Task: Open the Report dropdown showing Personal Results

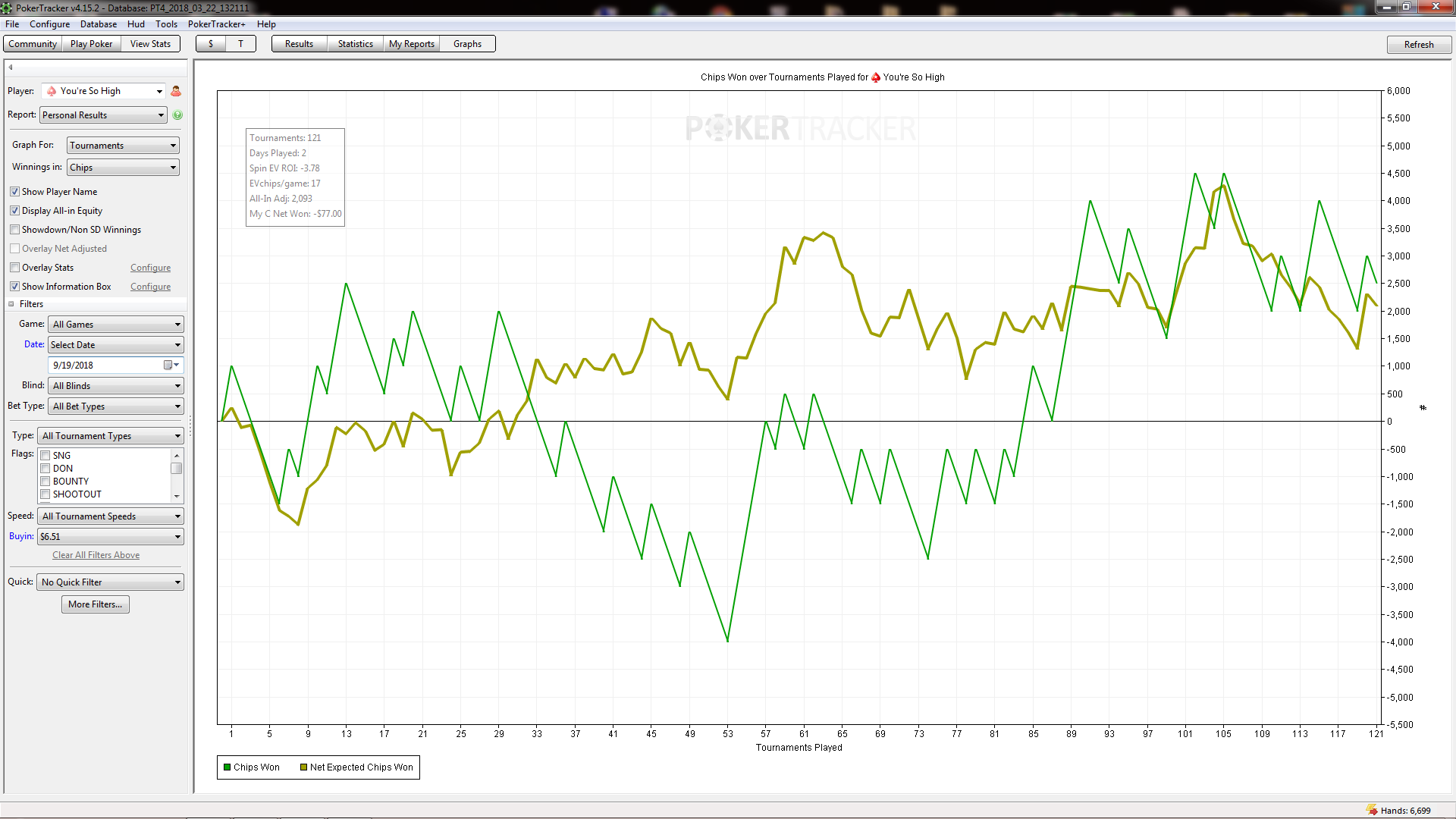Action: [103, 115]
